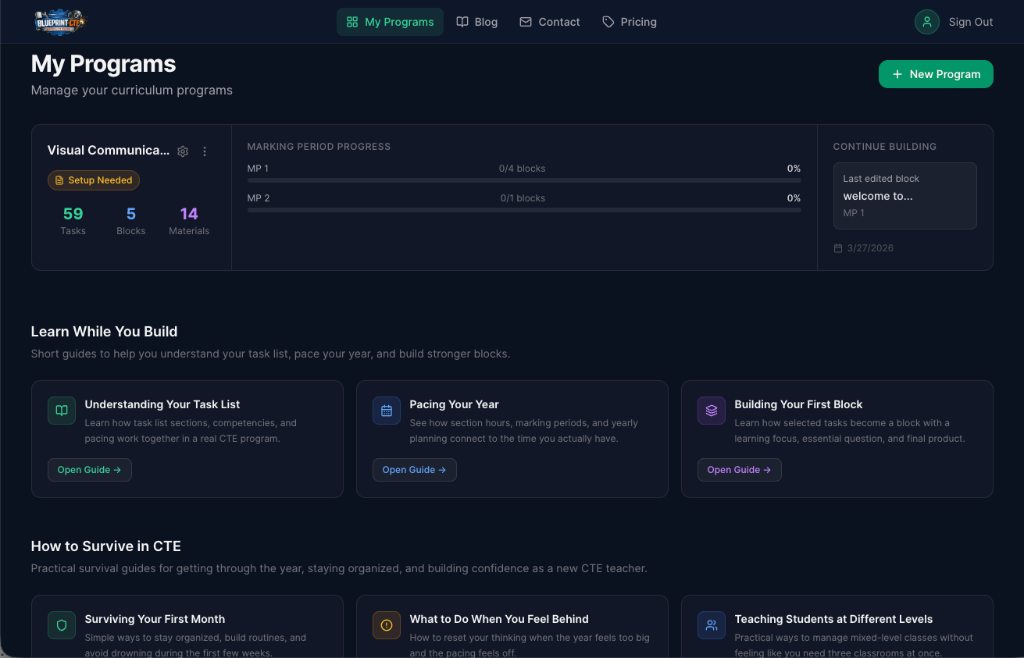Click the 0/4 blocks label
1024x658 pixels.
pyautogui.click(x=522, y=168)
